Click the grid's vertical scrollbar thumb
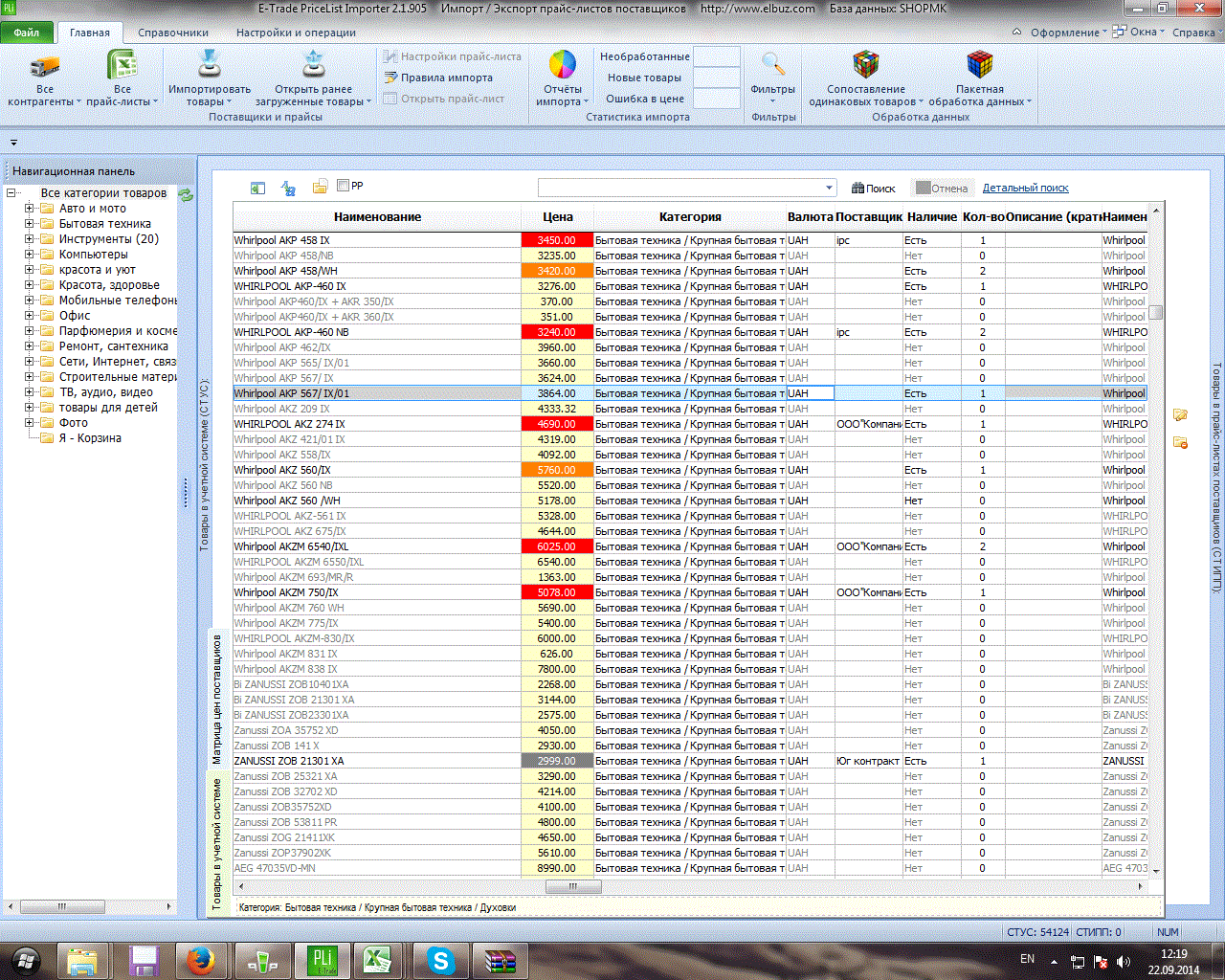 pos(1156,312)
